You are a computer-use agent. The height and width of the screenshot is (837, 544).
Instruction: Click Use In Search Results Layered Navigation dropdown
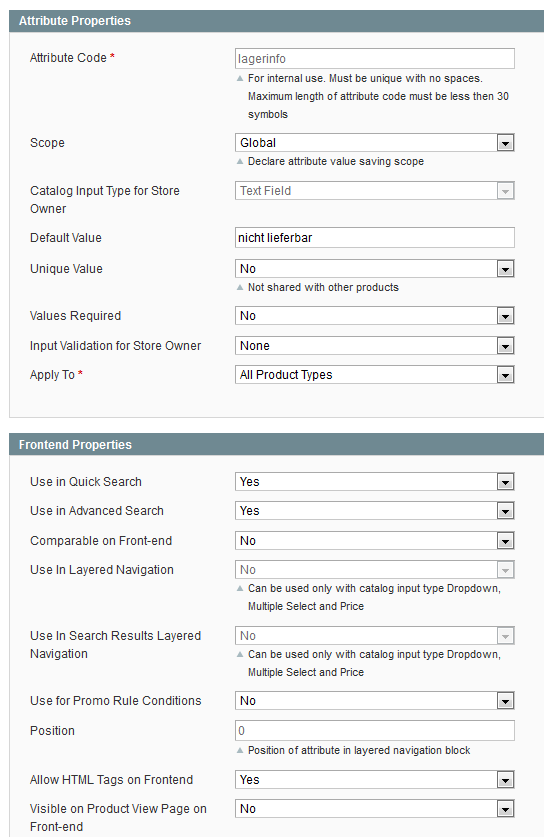point(374,636)
